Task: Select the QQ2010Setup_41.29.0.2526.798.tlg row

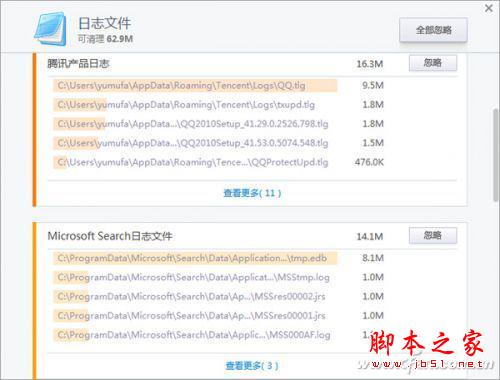Action: [x=195, y=124]
